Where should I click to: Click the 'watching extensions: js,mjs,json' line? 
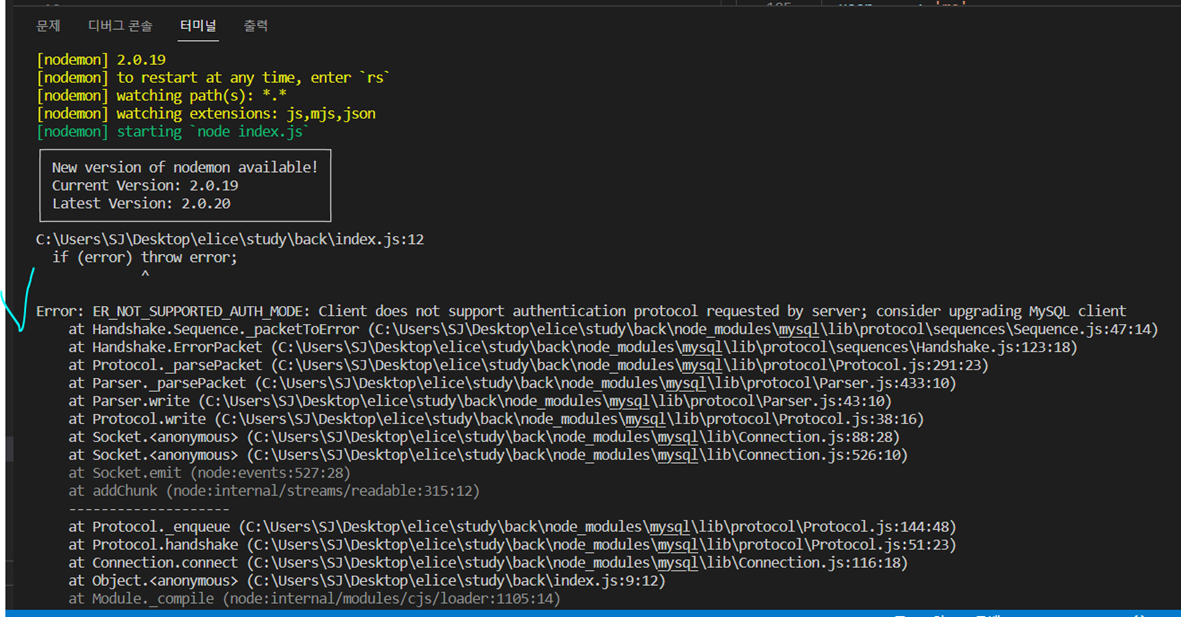coord(206,114)
